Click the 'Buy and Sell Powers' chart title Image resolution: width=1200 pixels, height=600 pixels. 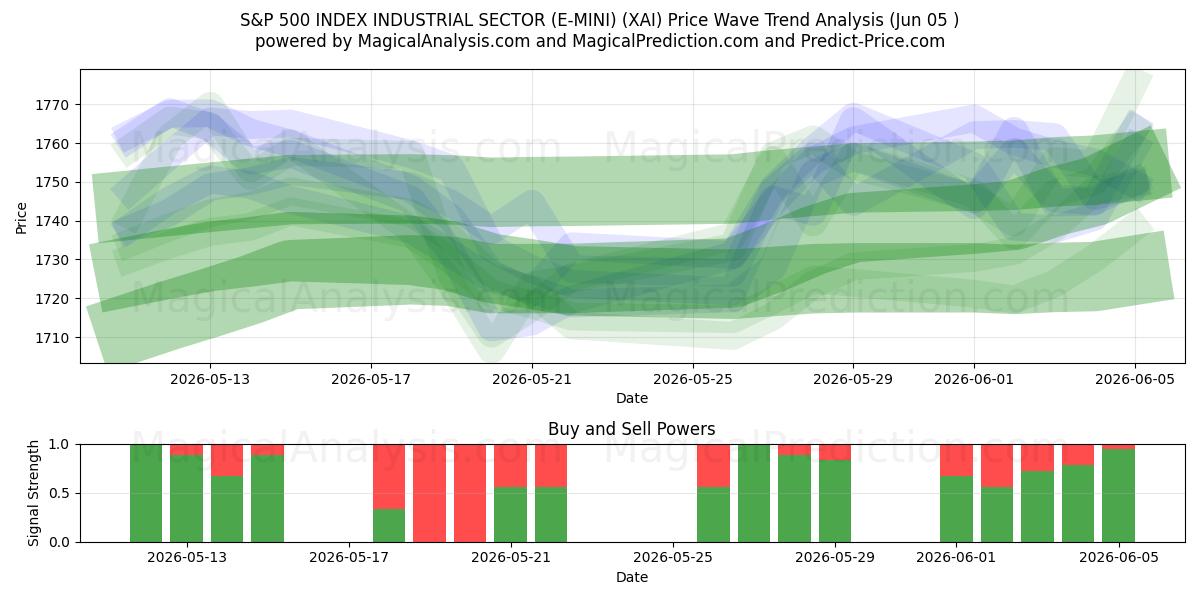(x=632, y=429)
